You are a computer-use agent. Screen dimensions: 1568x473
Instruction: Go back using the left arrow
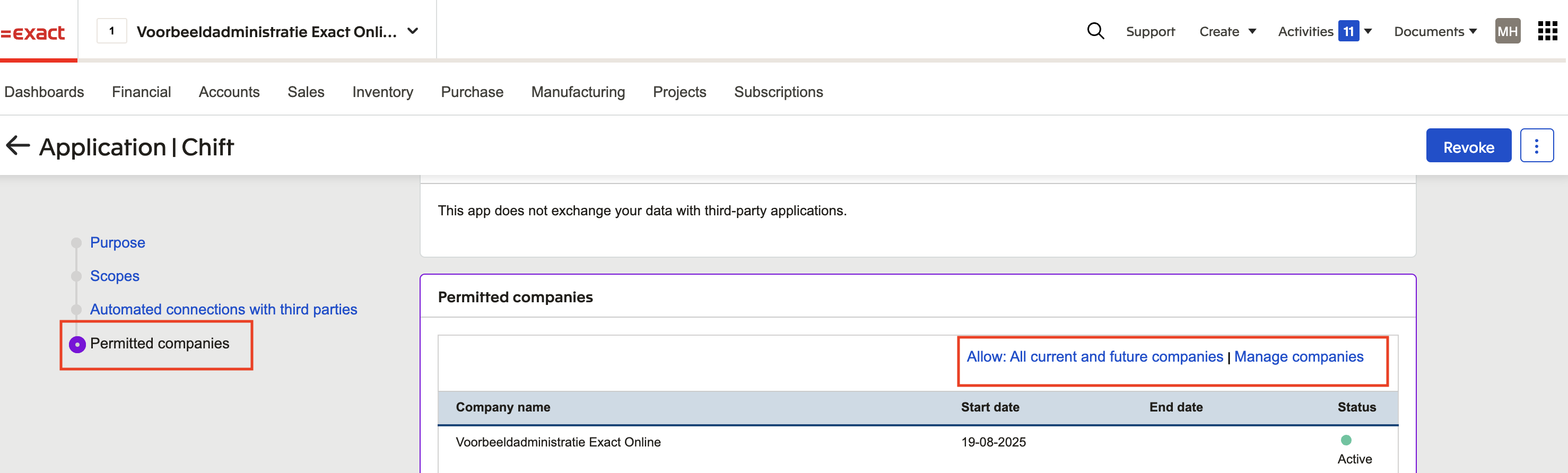[x=18, y=146]
